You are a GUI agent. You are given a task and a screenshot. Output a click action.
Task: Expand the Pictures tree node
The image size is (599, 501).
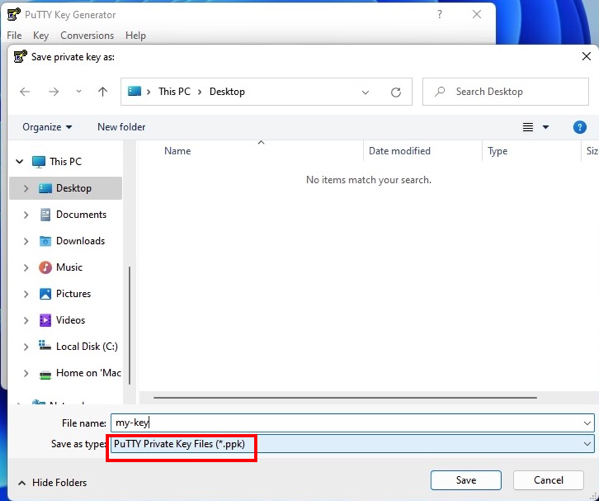point(26,294)
